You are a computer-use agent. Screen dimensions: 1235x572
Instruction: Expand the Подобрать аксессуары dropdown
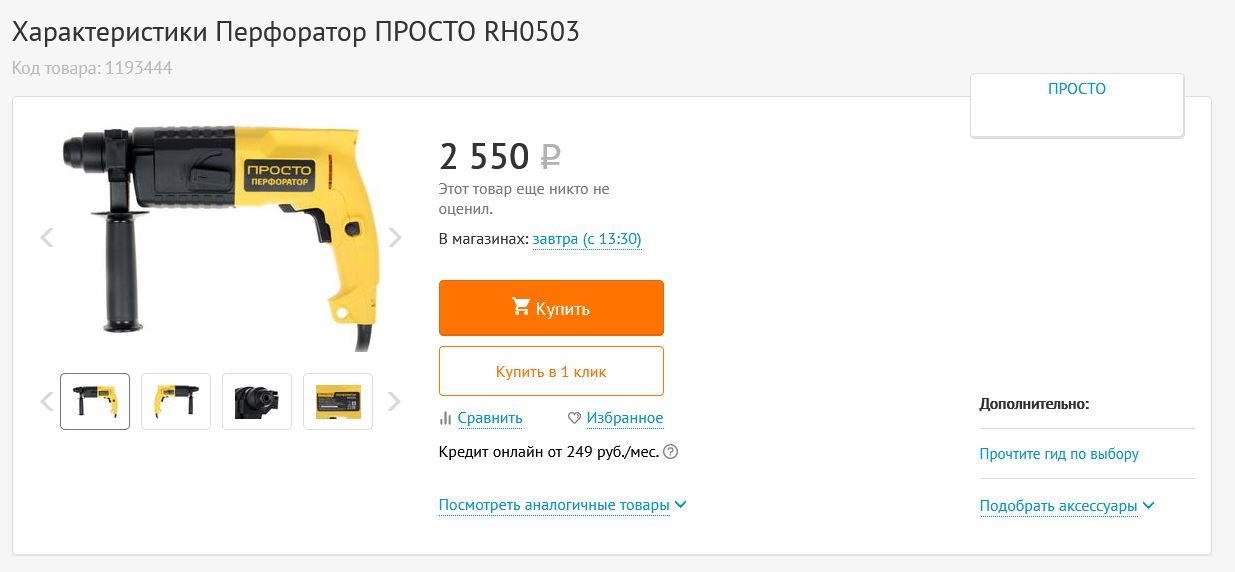coord(1066,506)
